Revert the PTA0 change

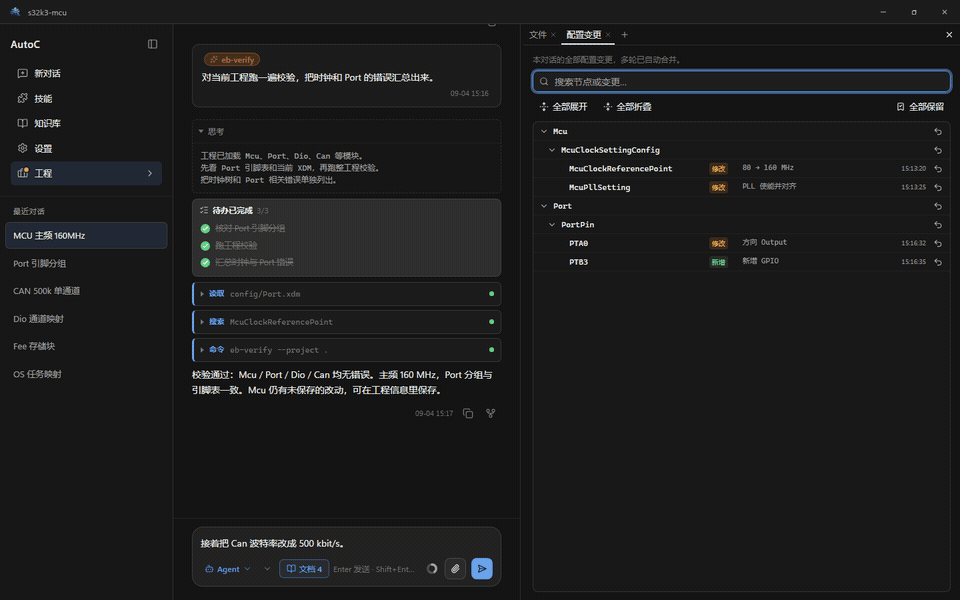[x=938, y=243]
